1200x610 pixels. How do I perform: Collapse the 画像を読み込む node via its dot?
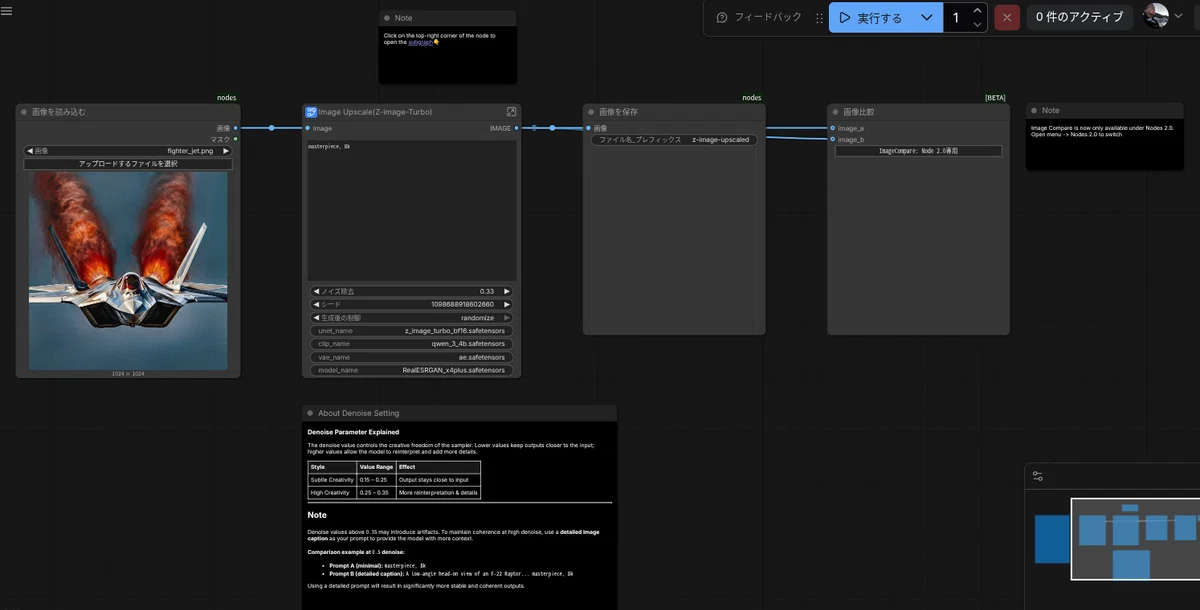tap(24, 112)
